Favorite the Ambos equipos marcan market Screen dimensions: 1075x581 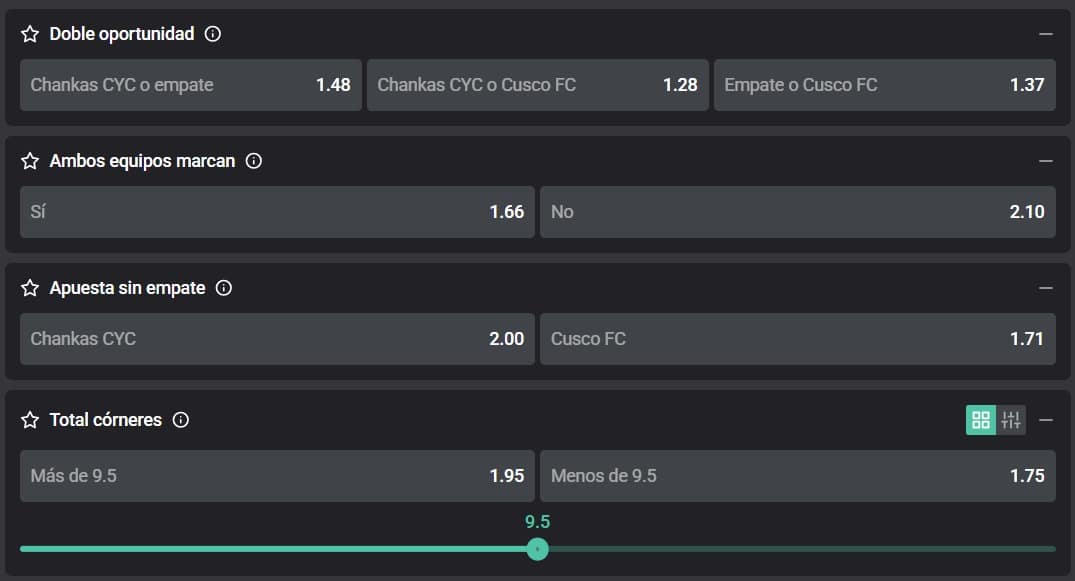(30, 161)
